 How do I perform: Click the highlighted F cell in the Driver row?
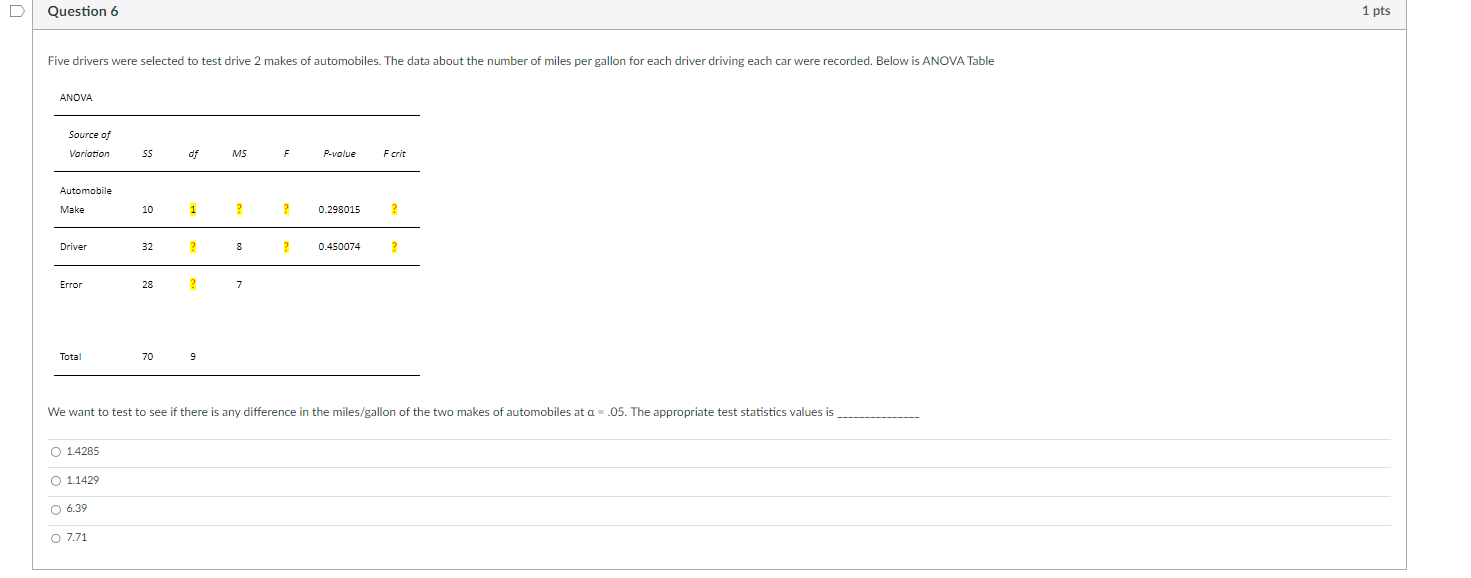[x=286, y=246]
